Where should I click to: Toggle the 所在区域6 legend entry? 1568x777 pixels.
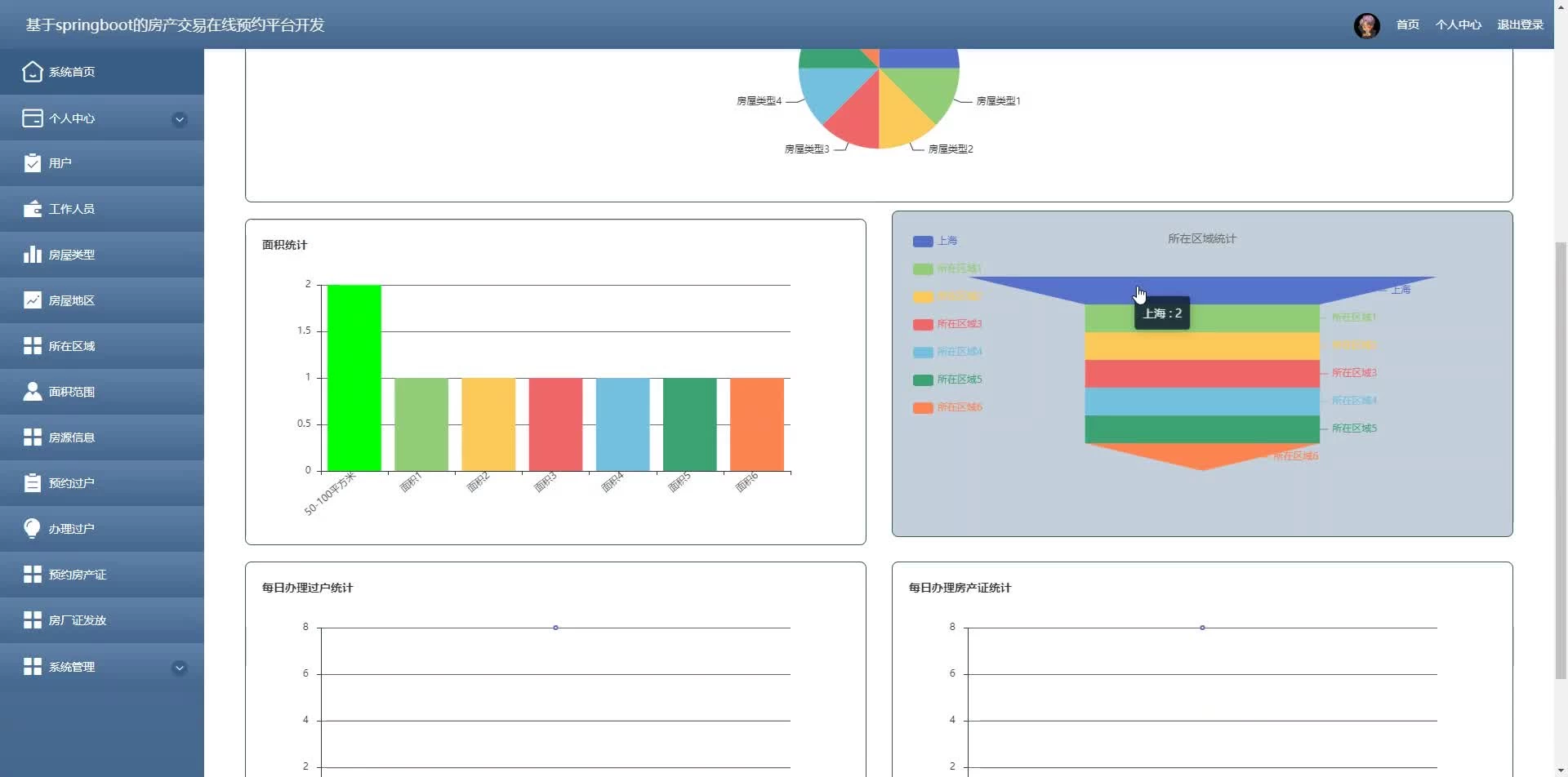(x=947, y=407)
